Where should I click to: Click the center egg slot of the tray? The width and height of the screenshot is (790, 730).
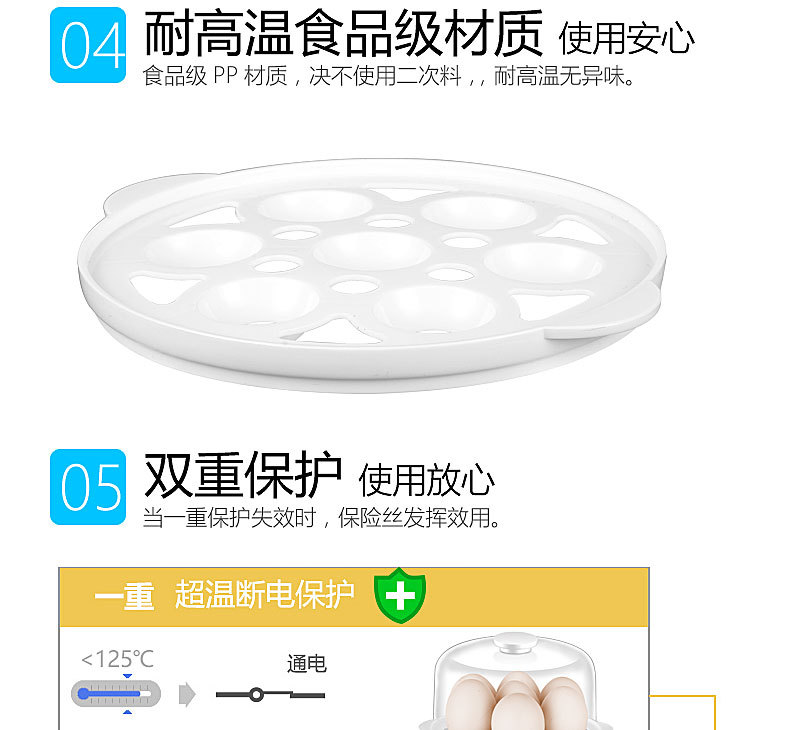tap(372, 250)
